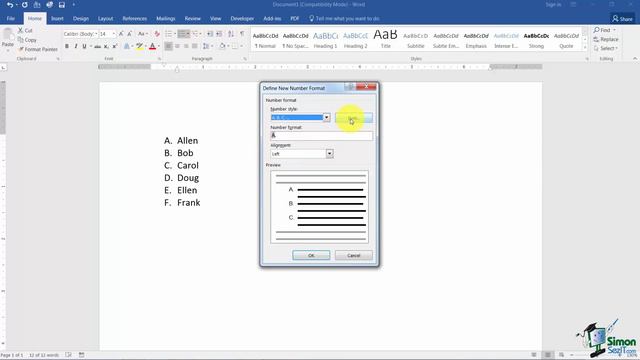Click Increase Indent icon
Viewport: 640px width, 360px height.
click(219, 34)
